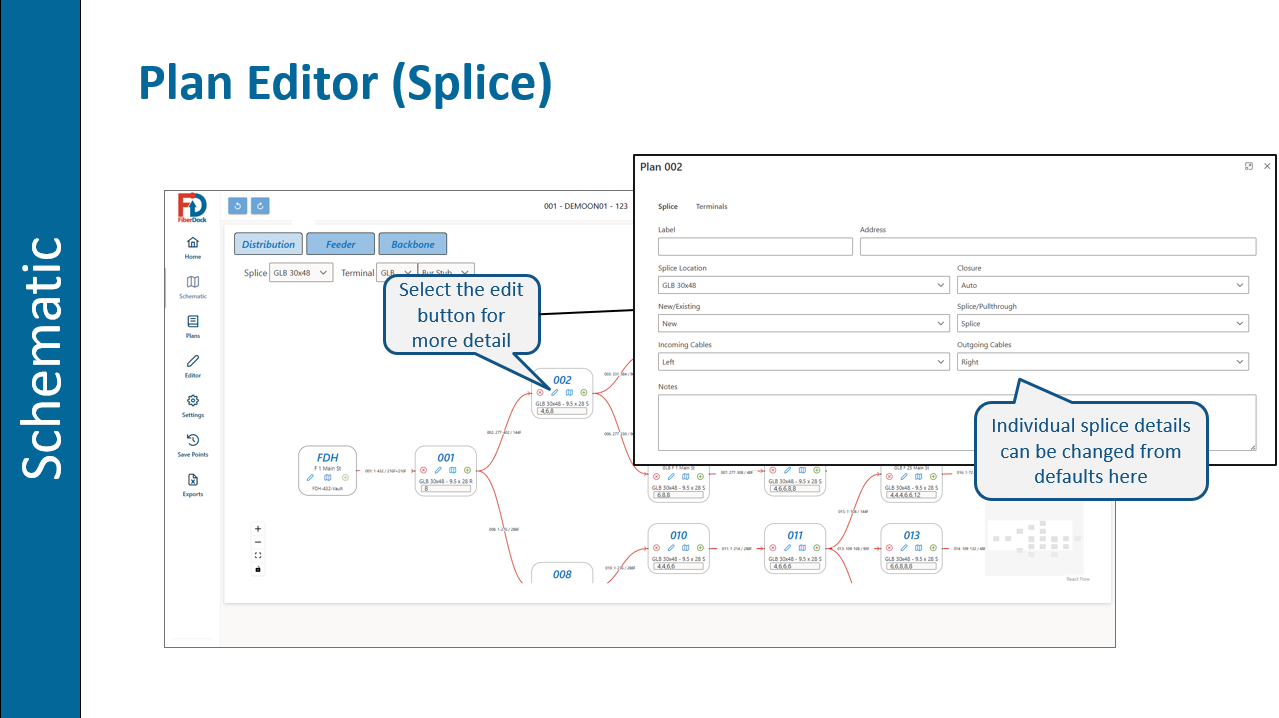Switch to the Terminals tab in Plan 002
This screenshot has width=1279, height=718.
pos(712,207)
